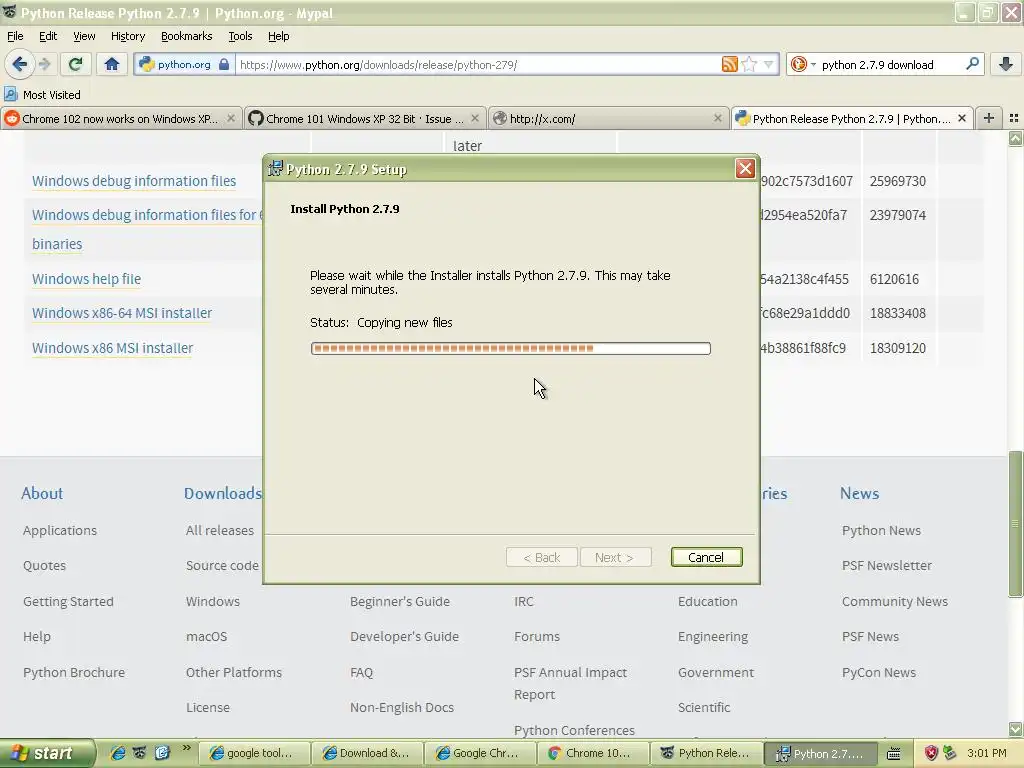Open the Help menu
Viewport: 1024px width, 768px height.
(x=279, y=36)
